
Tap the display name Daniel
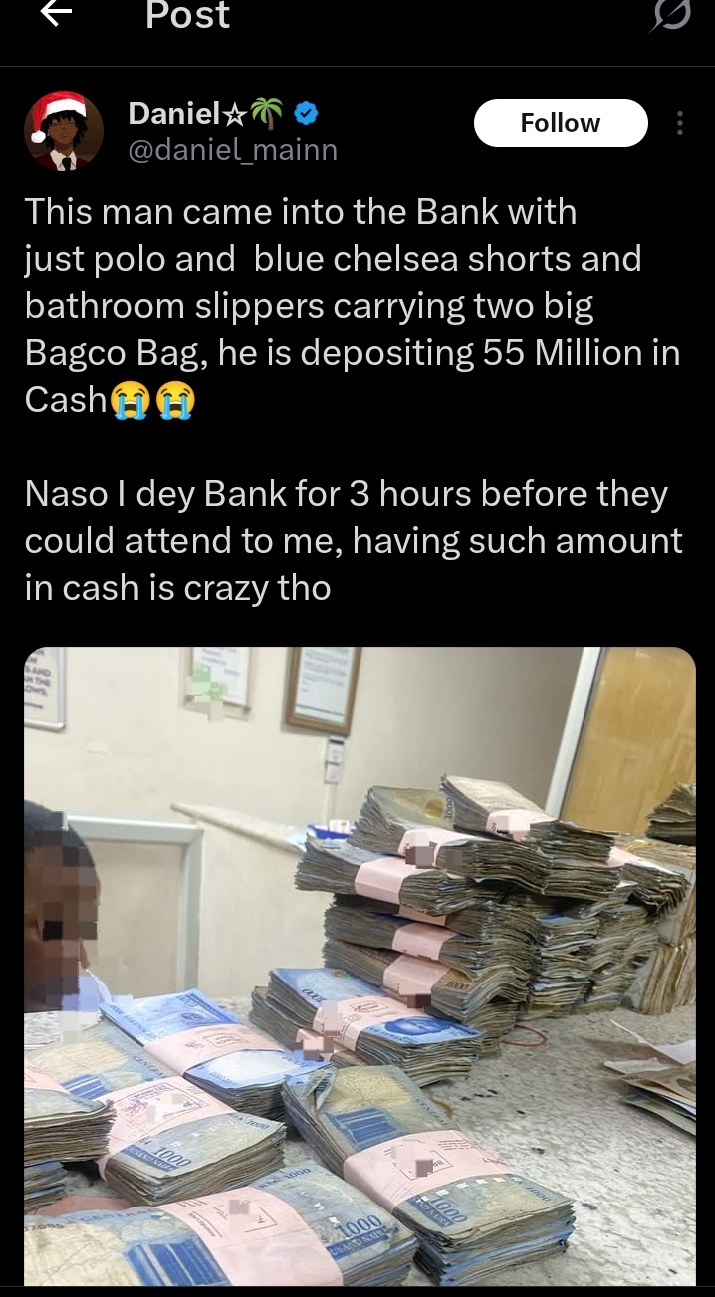click(173, 115)
